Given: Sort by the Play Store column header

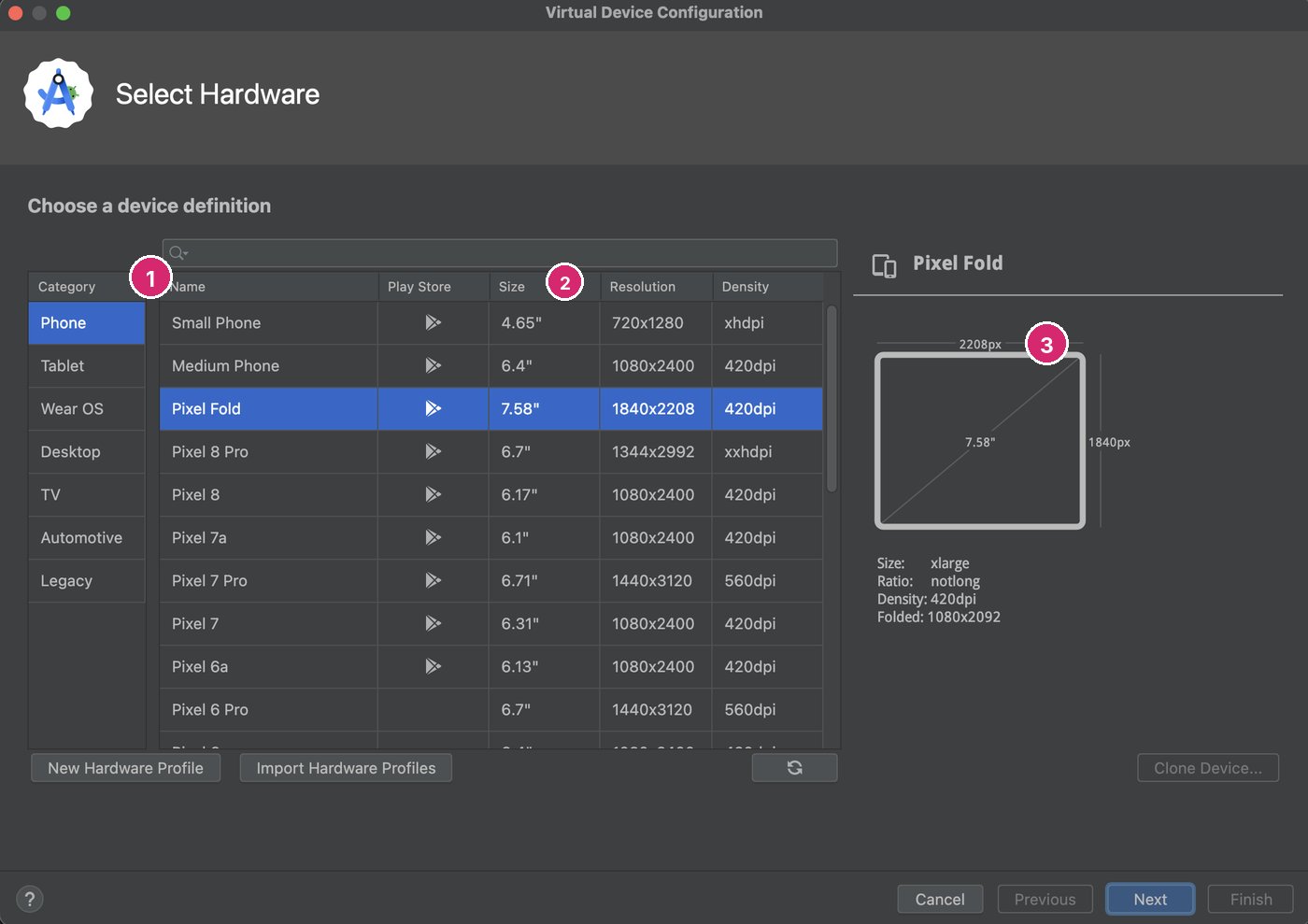Looking at the screenshot, I should (434, 287).
